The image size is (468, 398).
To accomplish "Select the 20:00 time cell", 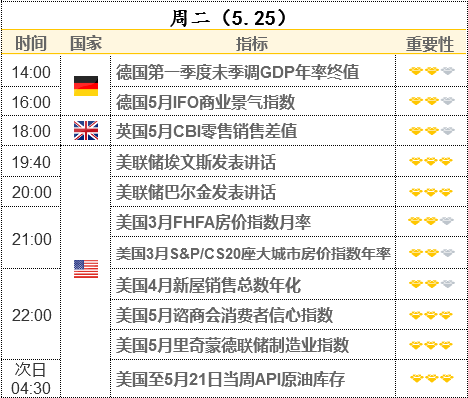I will (31, 192).
